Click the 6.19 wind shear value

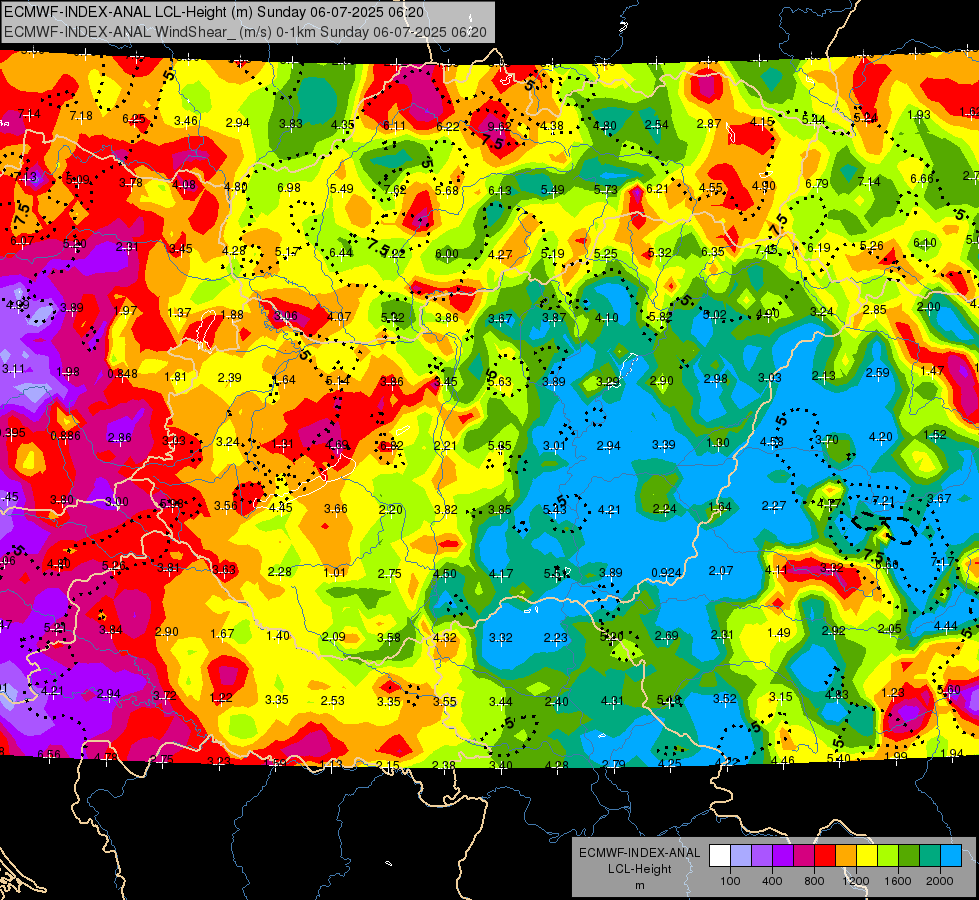819,248
